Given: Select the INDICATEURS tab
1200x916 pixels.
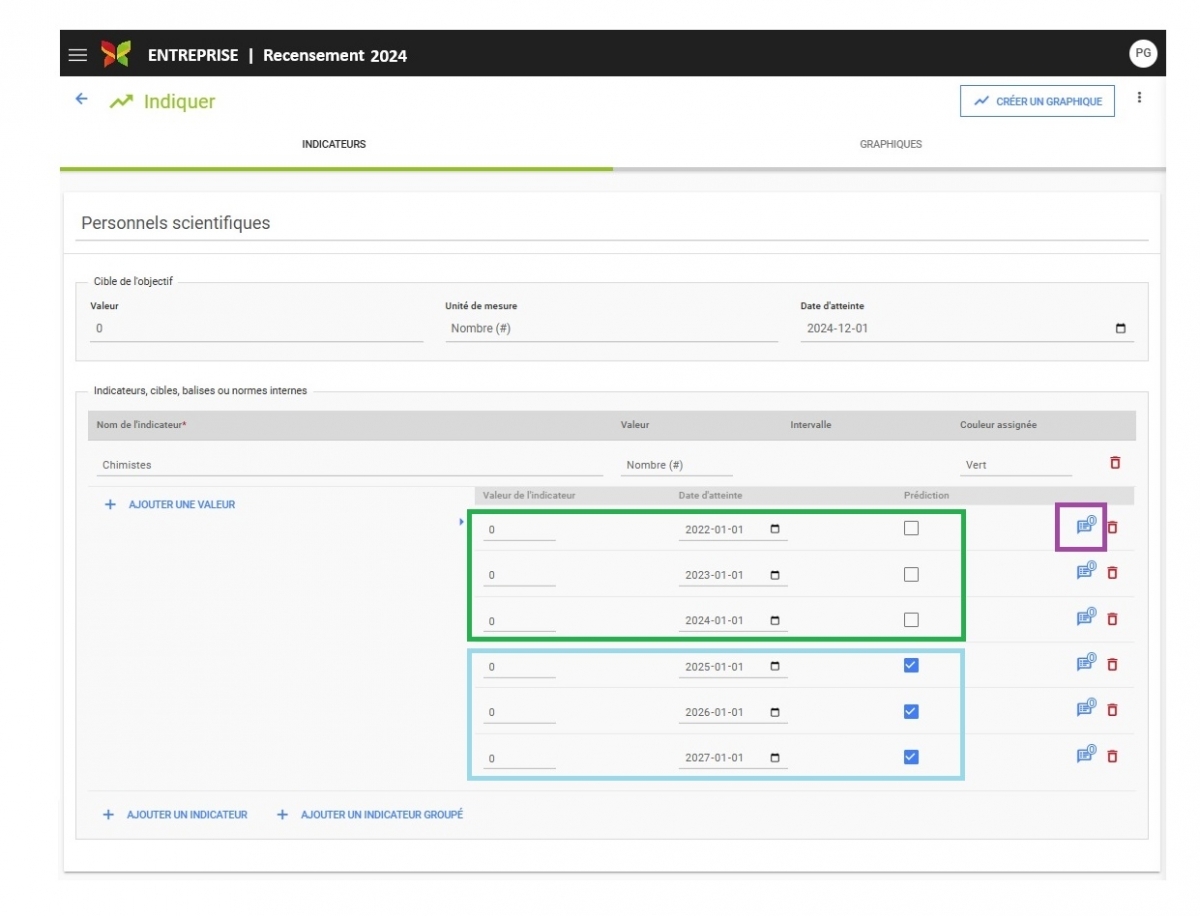Looking at the screenshot, I should [334, 144].
